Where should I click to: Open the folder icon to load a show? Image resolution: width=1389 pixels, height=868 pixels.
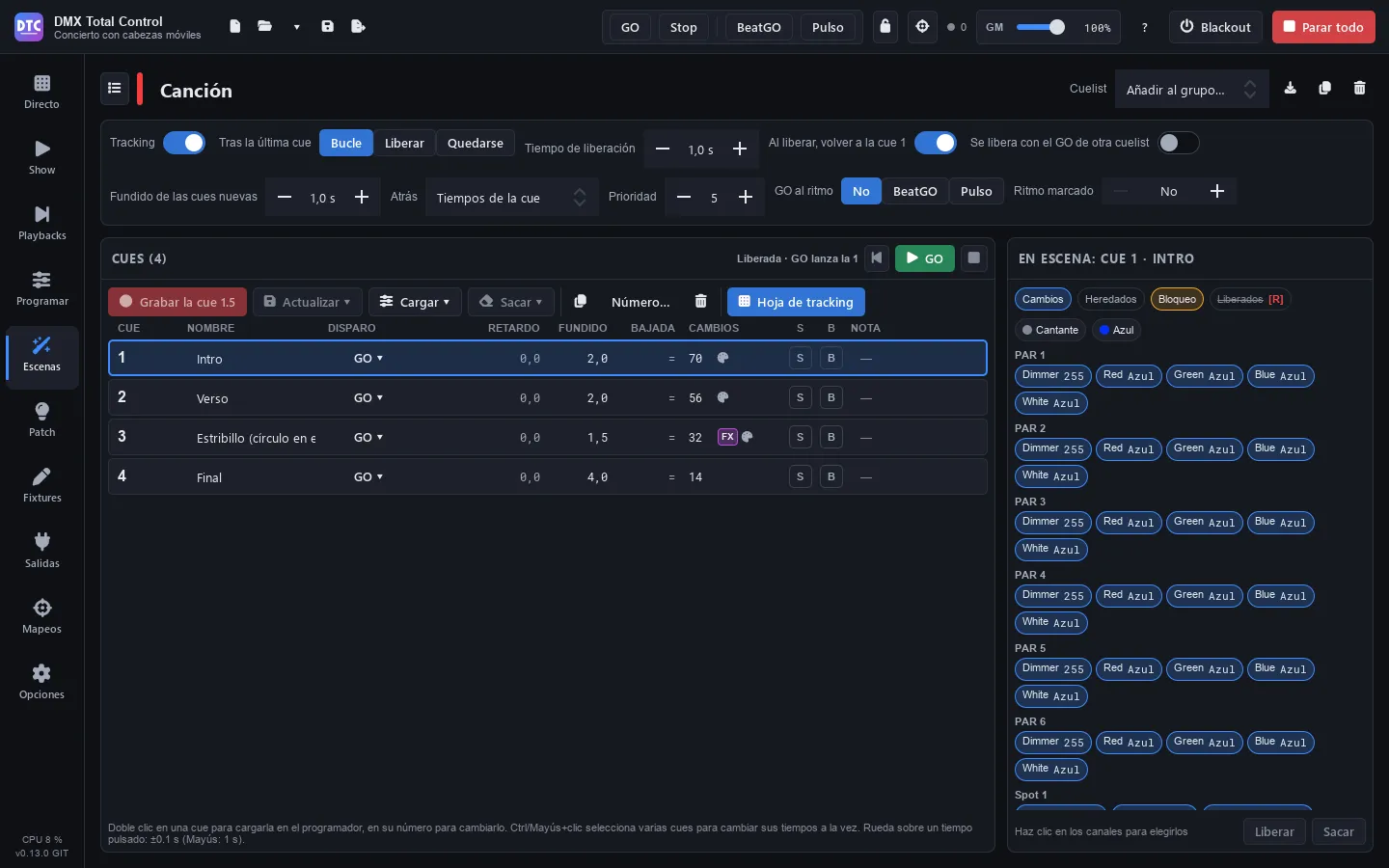264,27
